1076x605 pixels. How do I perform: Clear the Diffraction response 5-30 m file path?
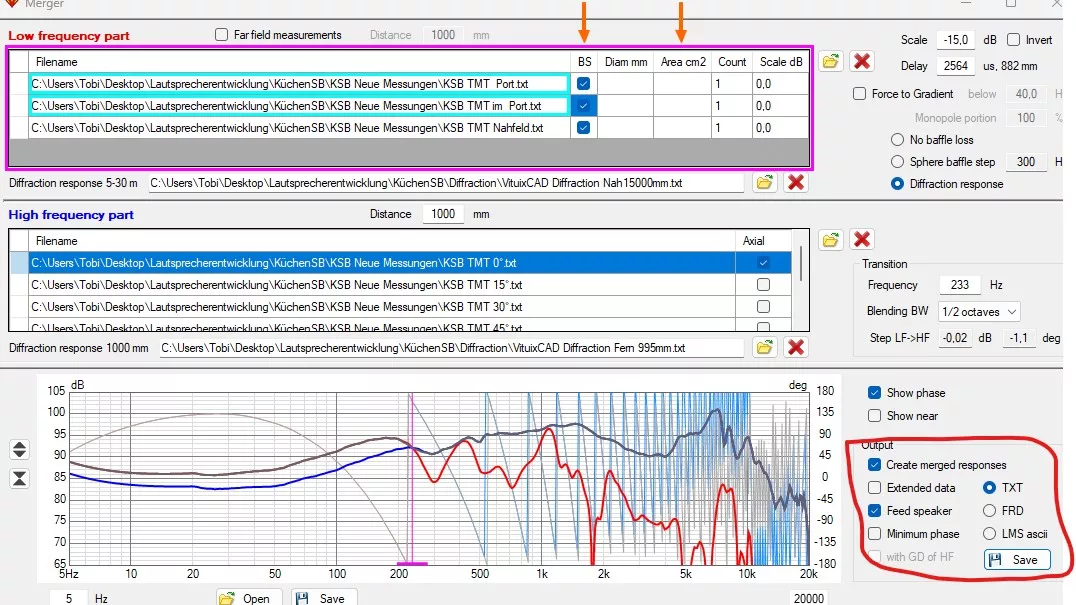point(796,183)
